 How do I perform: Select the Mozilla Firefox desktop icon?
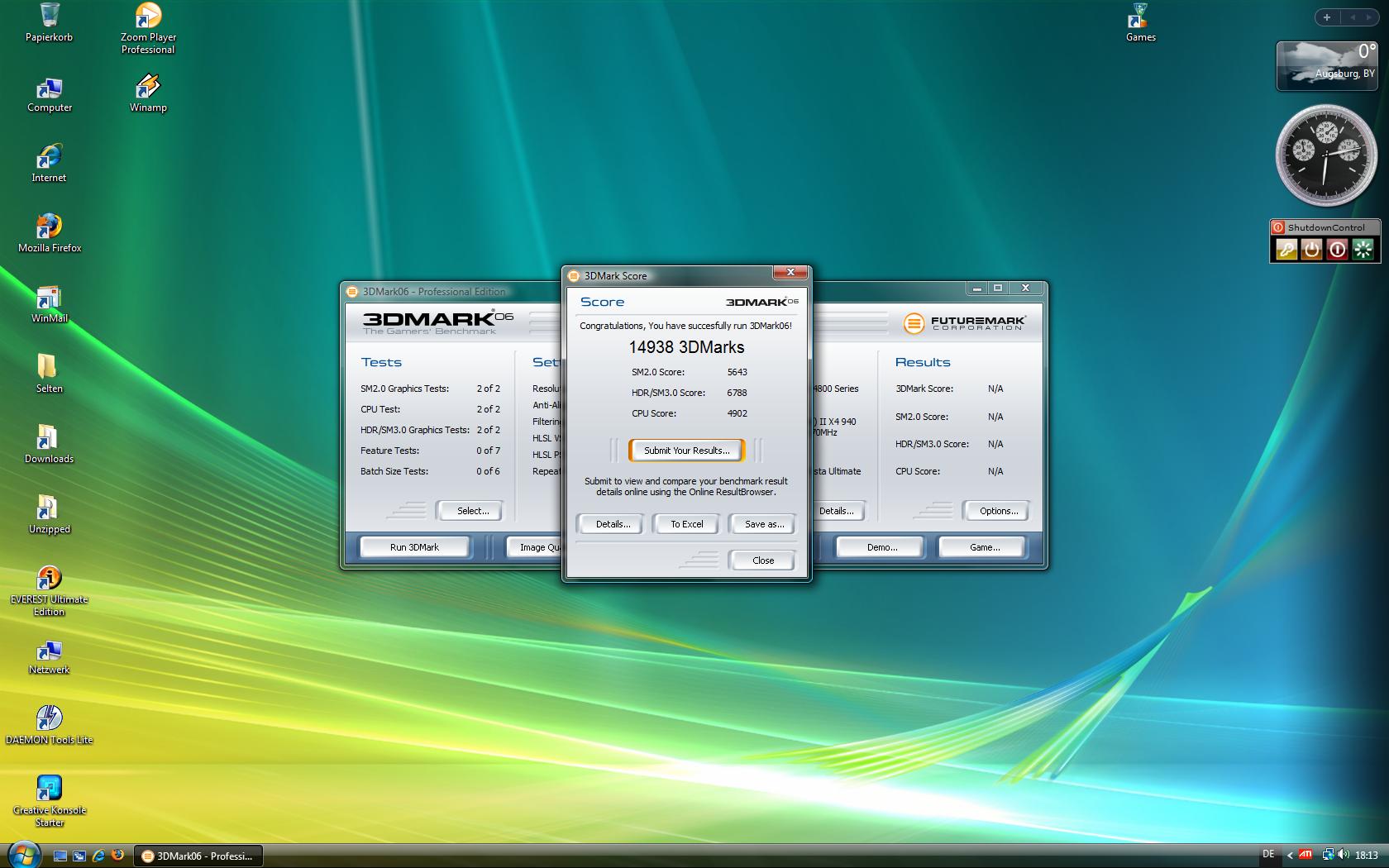(50, 233)
